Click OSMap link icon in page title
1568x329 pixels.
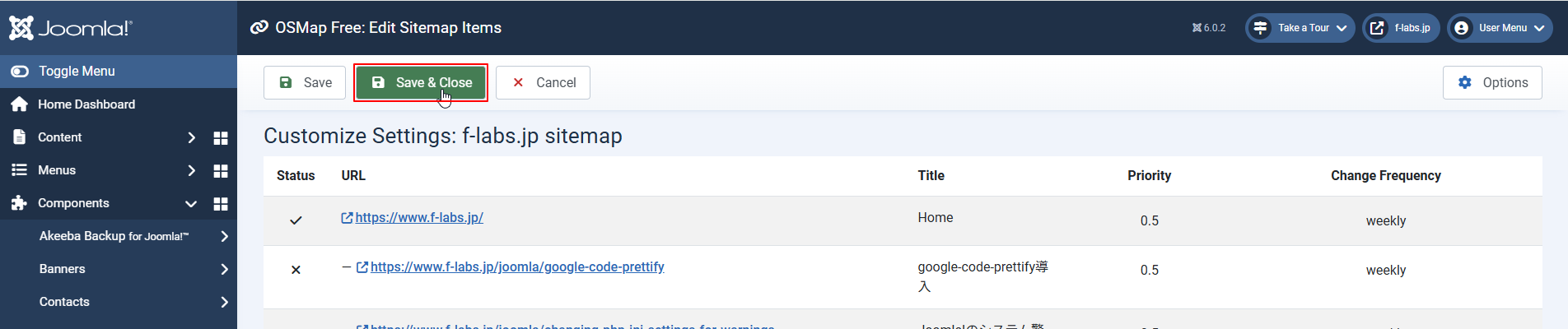pyautogui.click(x=259, y=28)
